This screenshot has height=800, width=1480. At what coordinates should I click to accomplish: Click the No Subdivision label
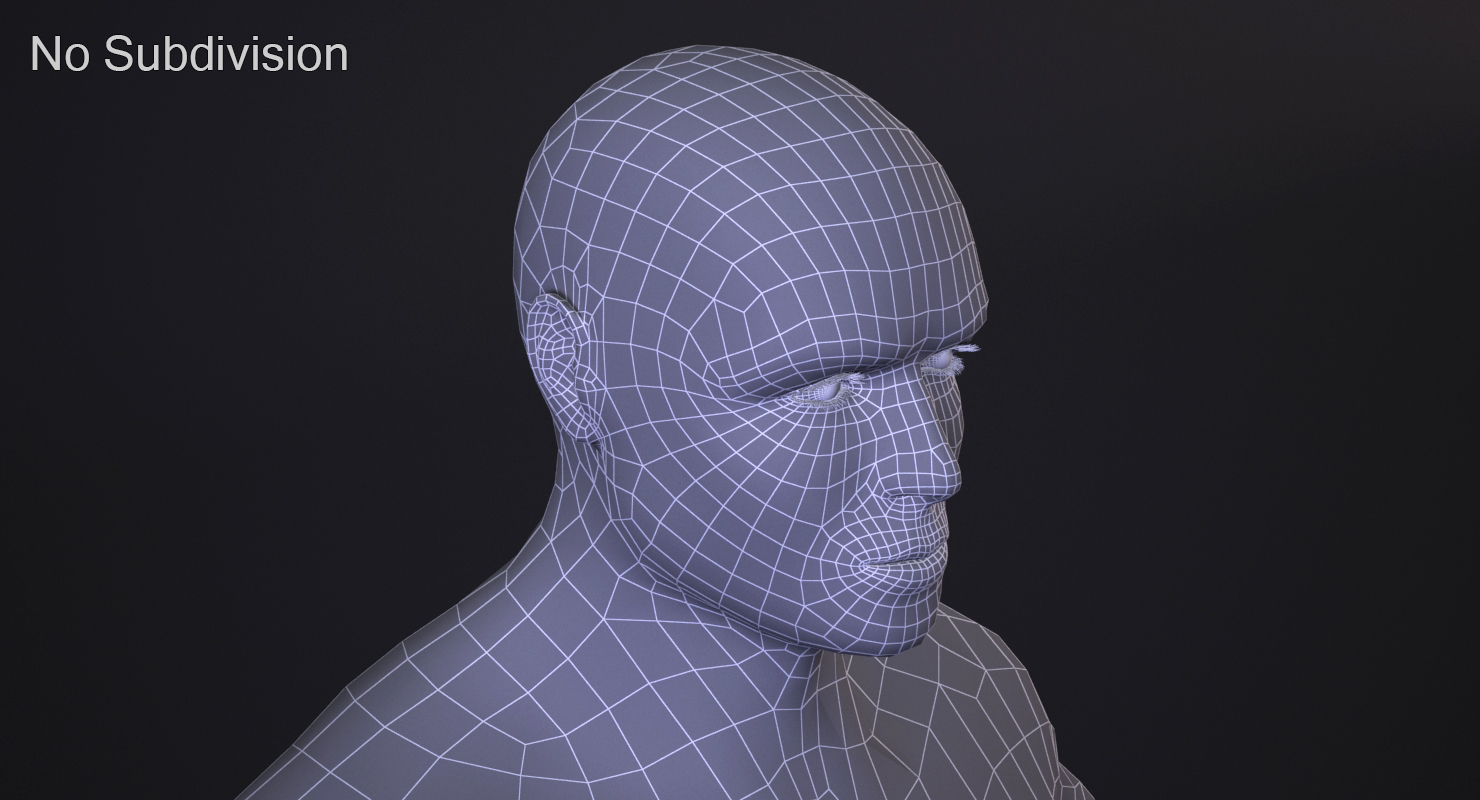[x=188, y=53]
